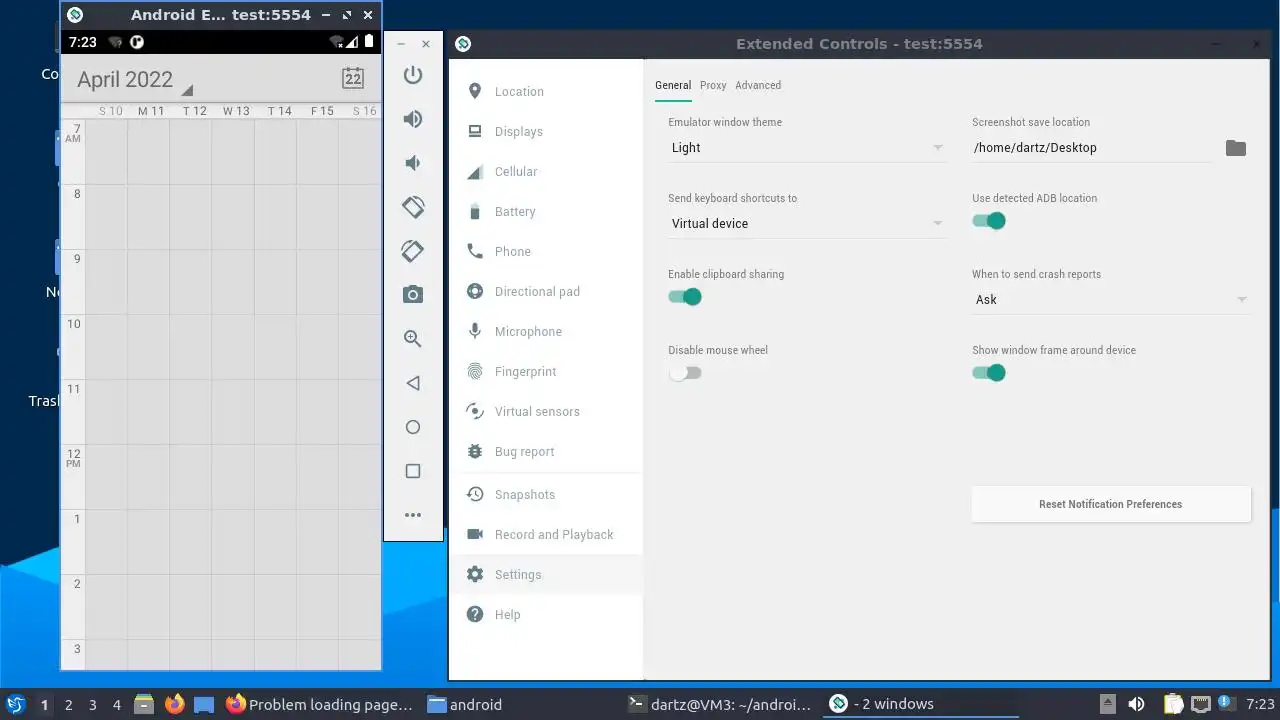Select the F 15 day column header
The image size is (1280, 720).
pos(322,111)
